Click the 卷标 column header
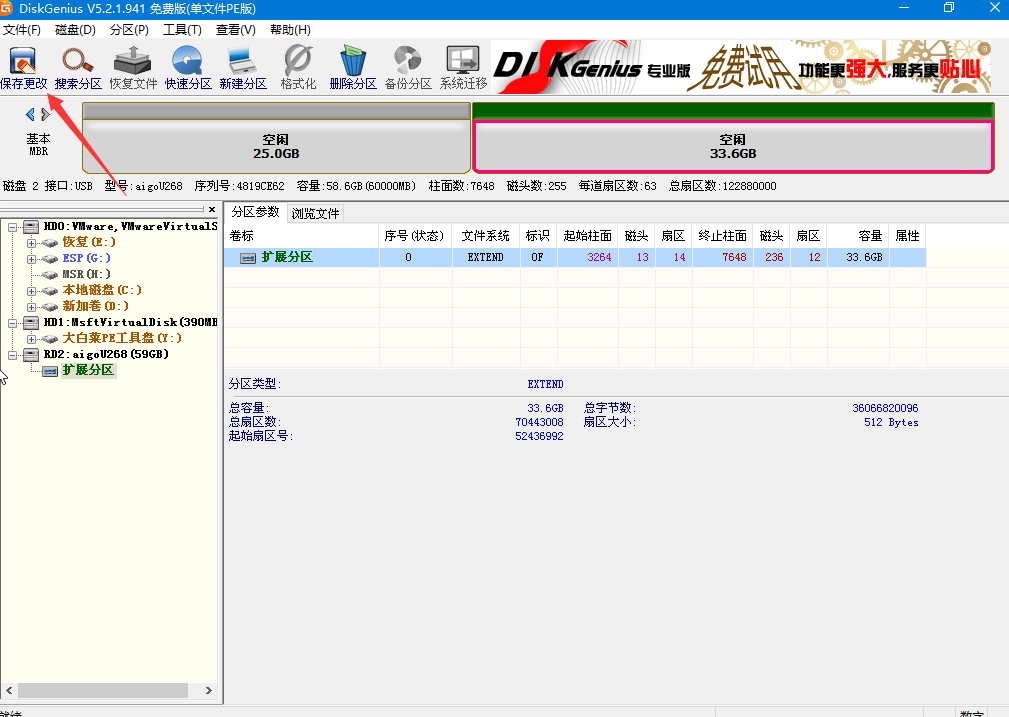This screenshot has height=717, width=1009. click(x=301, y=236)
